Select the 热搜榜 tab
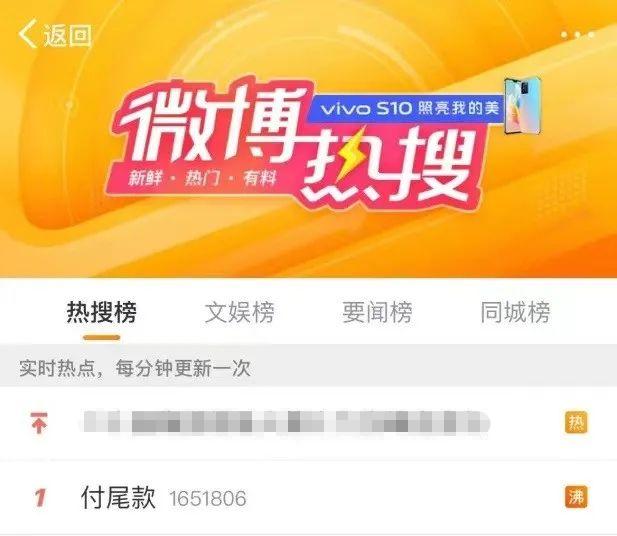 102,312
